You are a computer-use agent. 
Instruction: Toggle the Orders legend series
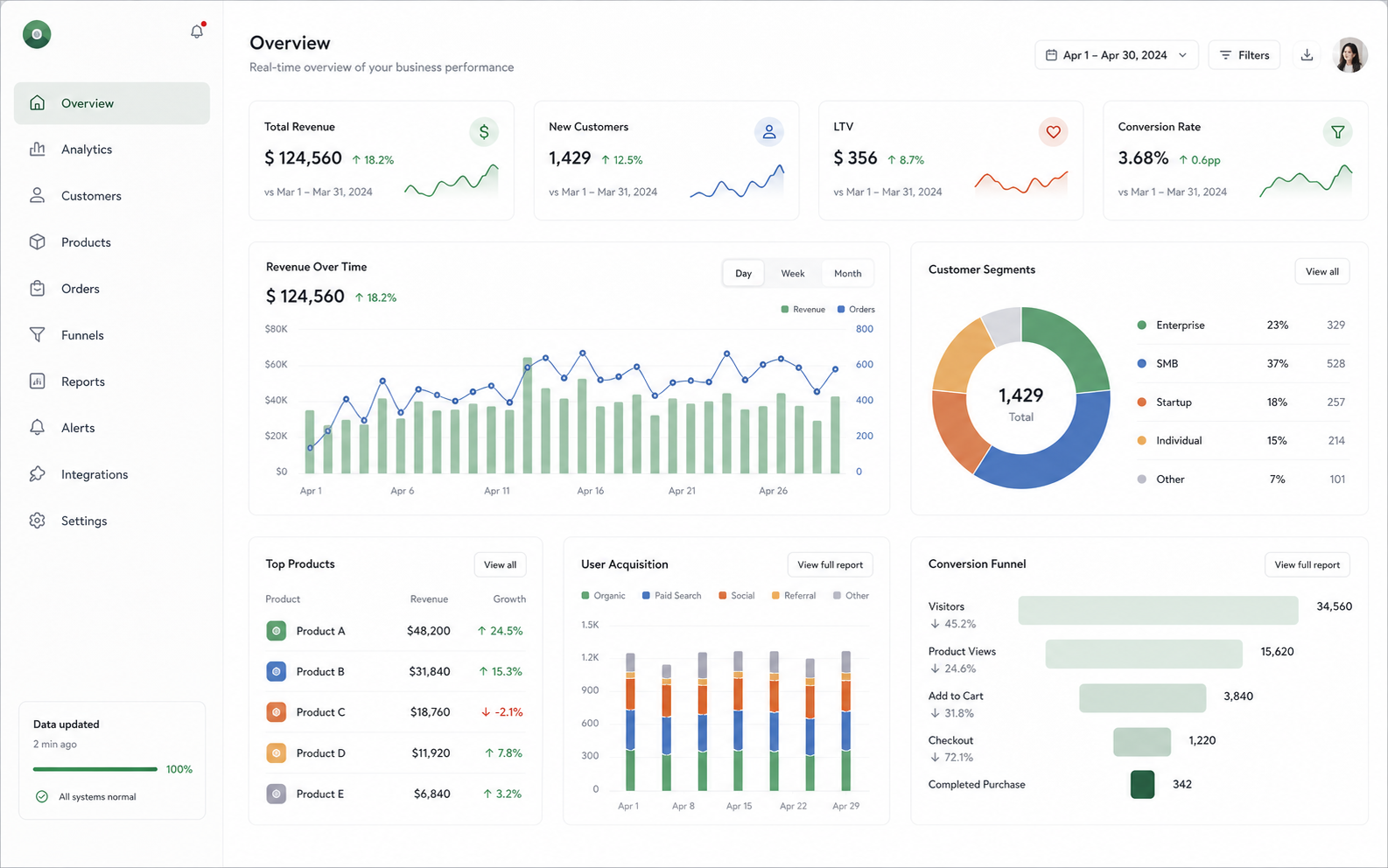click(856, 310)
